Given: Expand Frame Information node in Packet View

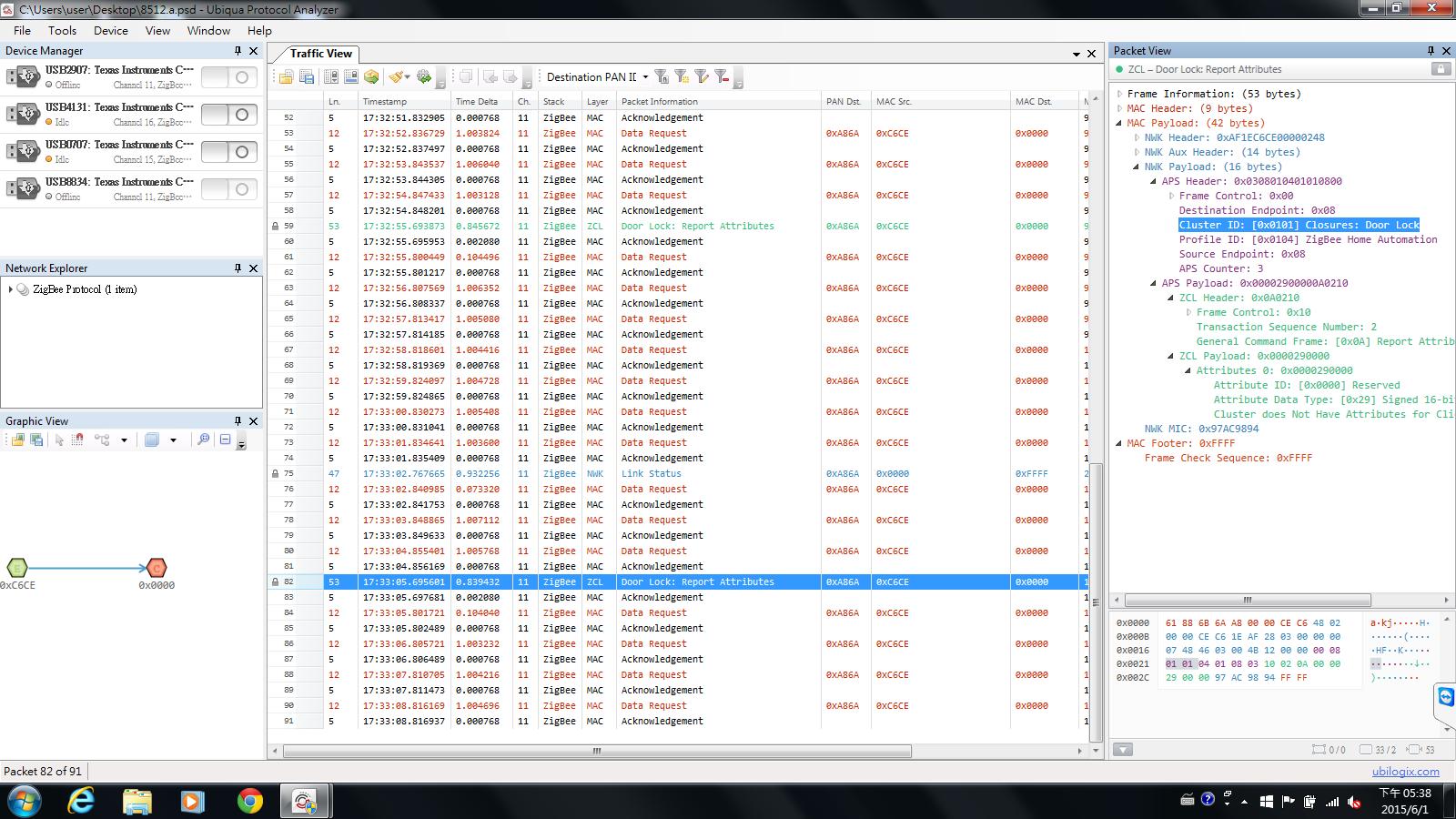Looking at the screenshot, I should pos(1120,94).
